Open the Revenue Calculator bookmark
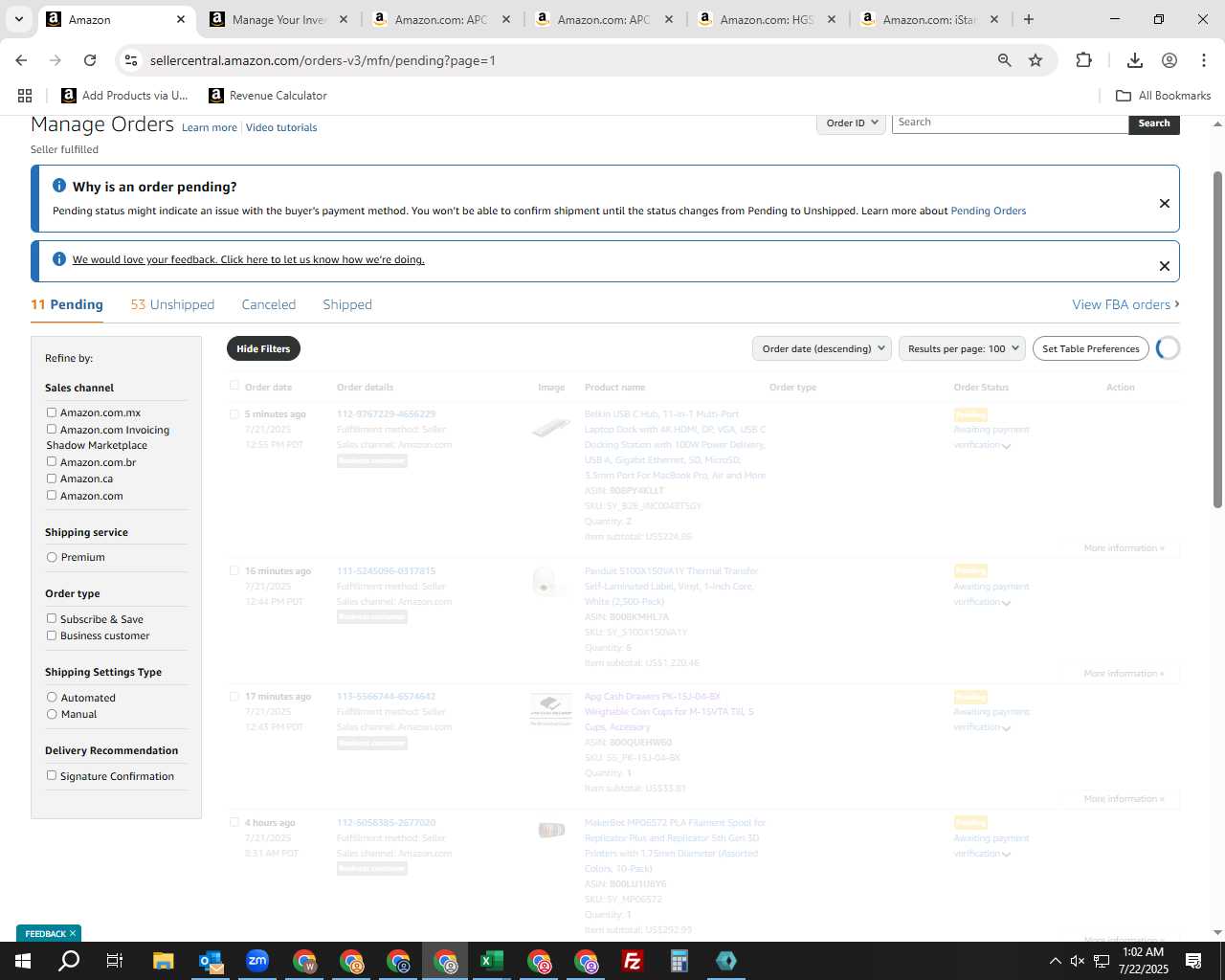Image resolution: width=1225 pixels, height=980 pixels. tap(268, 96)
